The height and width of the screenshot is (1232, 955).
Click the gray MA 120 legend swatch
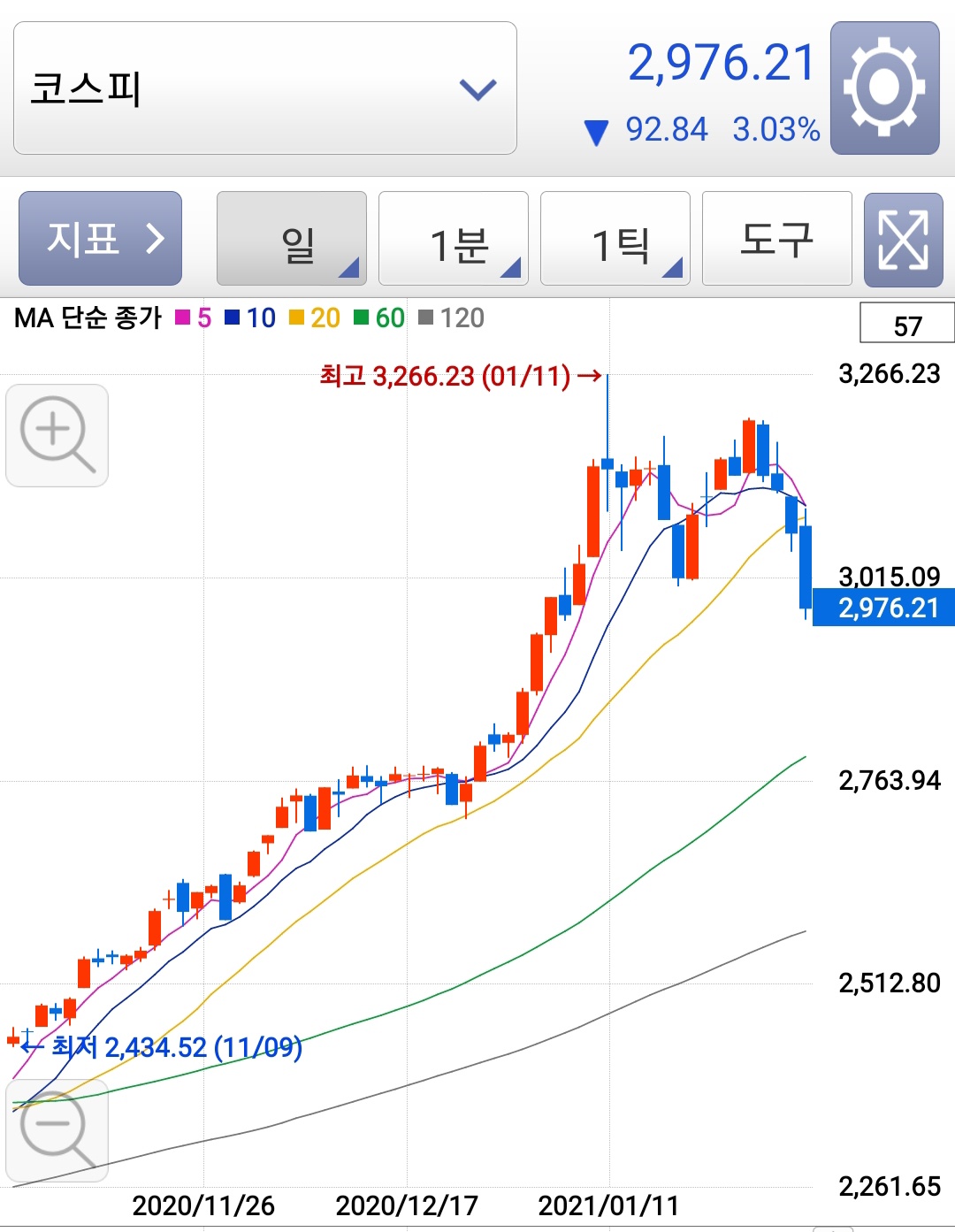(x=425, y=318)
